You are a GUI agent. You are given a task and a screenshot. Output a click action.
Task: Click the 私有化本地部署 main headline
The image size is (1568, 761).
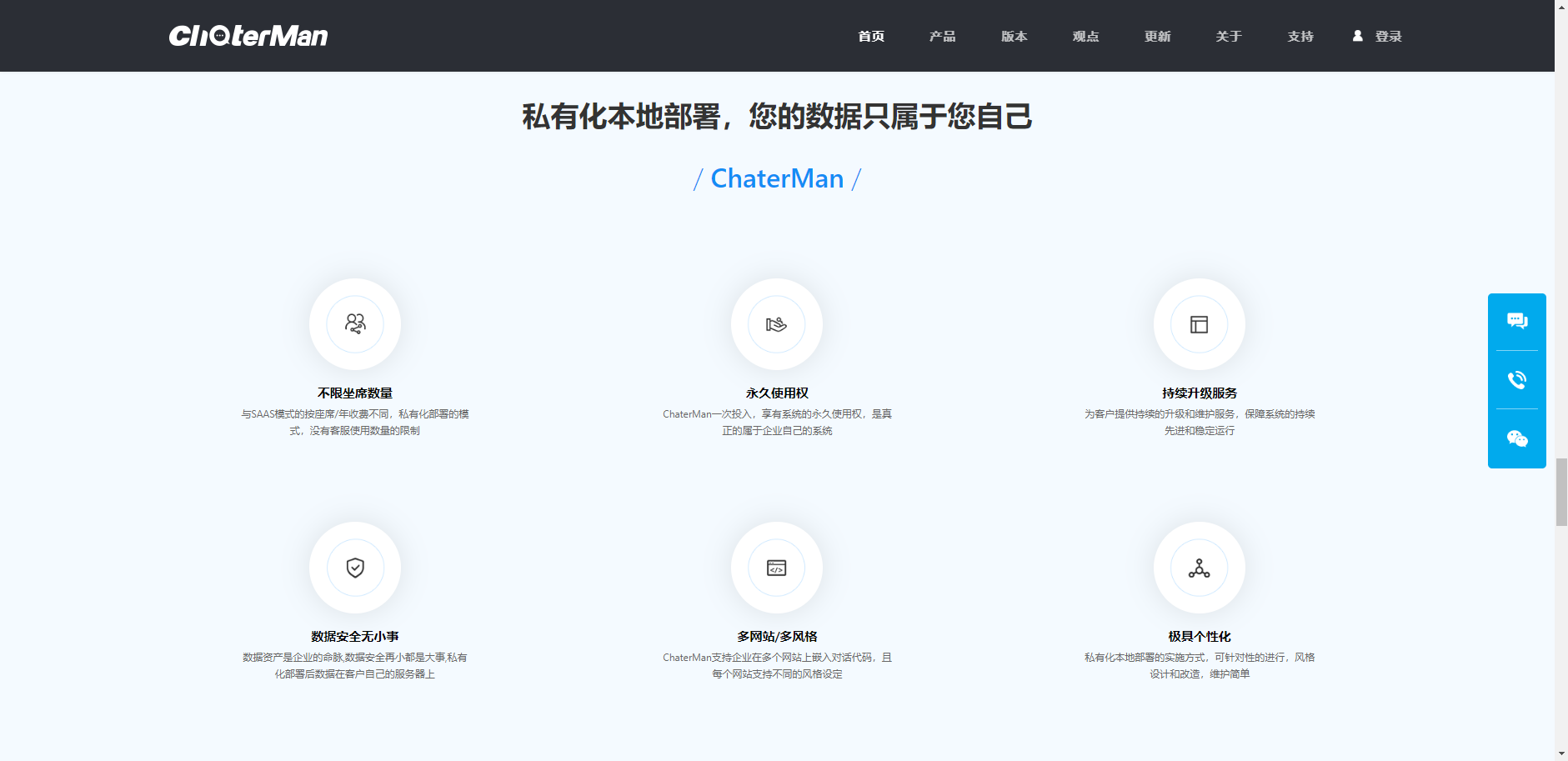[777, 116]
